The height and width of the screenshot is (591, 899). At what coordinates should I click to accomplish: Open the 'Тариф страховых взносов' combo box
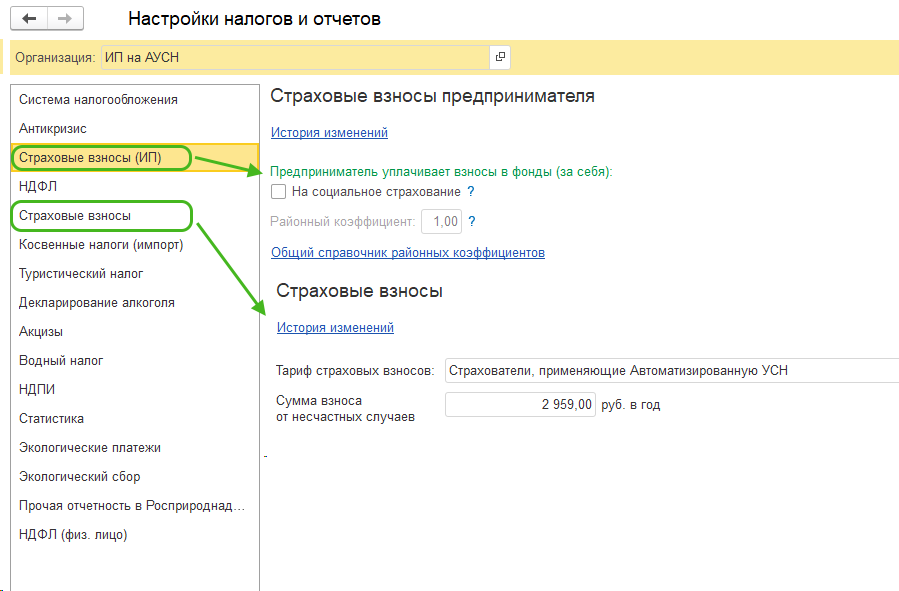(x=670, y=371)
